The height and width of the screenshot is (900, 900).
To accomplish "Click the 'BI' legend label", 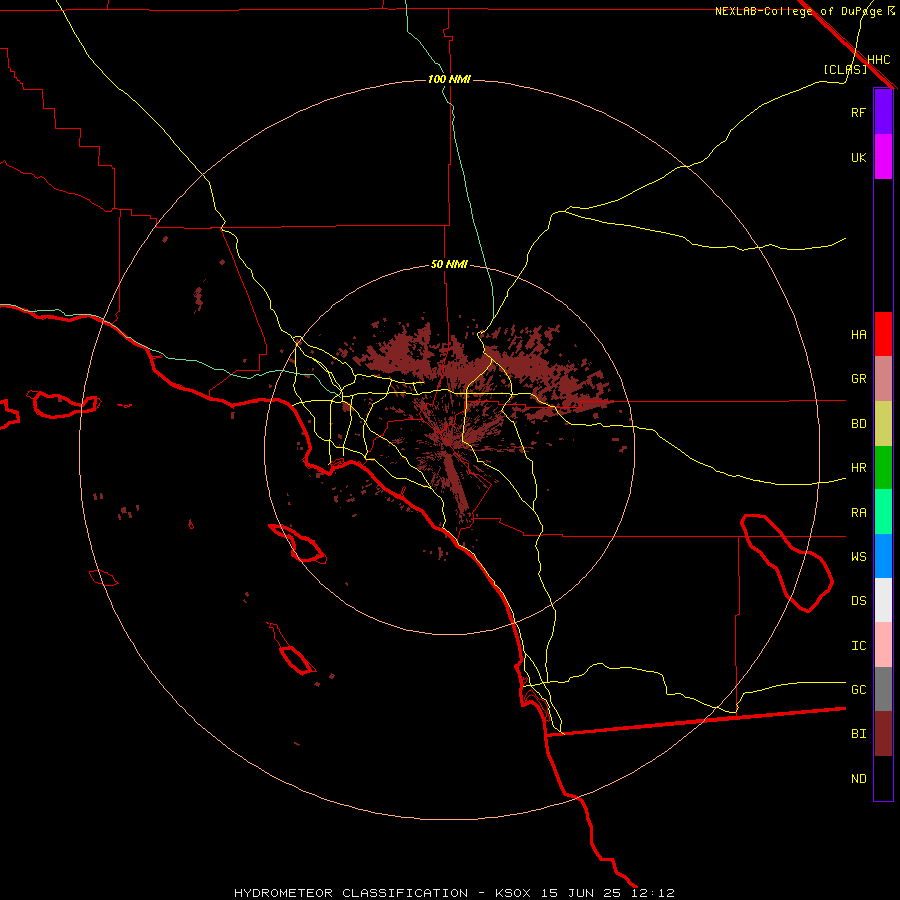I will pyautogui.click(x=858, y=734).
